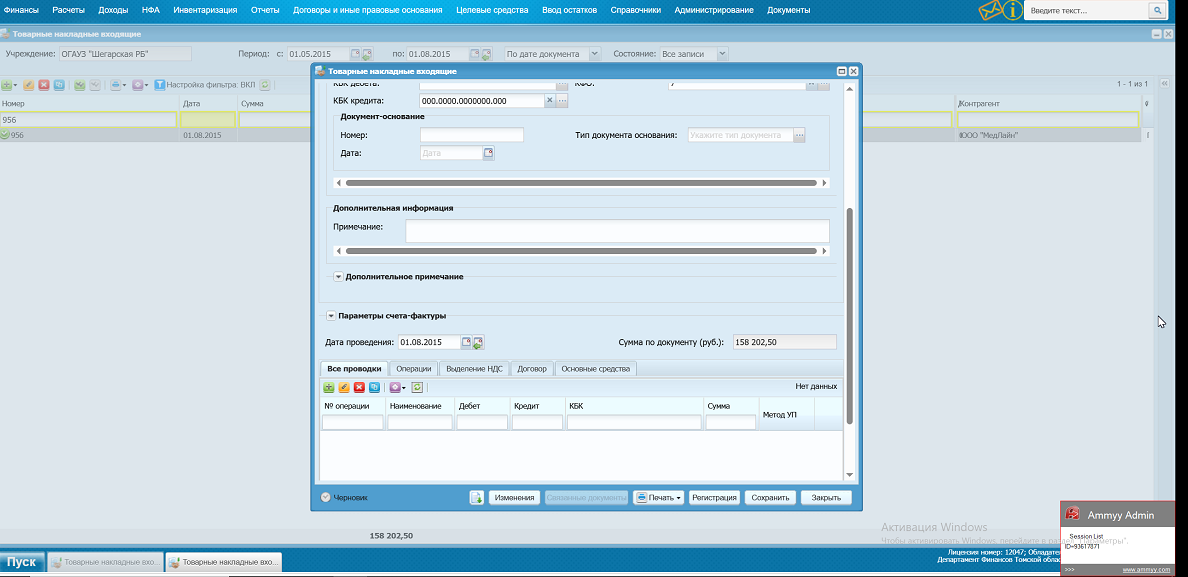Open the Инвентаризация menu
Image resolution: width=1188 pixels, height=577 pixels.
point(205,10)
